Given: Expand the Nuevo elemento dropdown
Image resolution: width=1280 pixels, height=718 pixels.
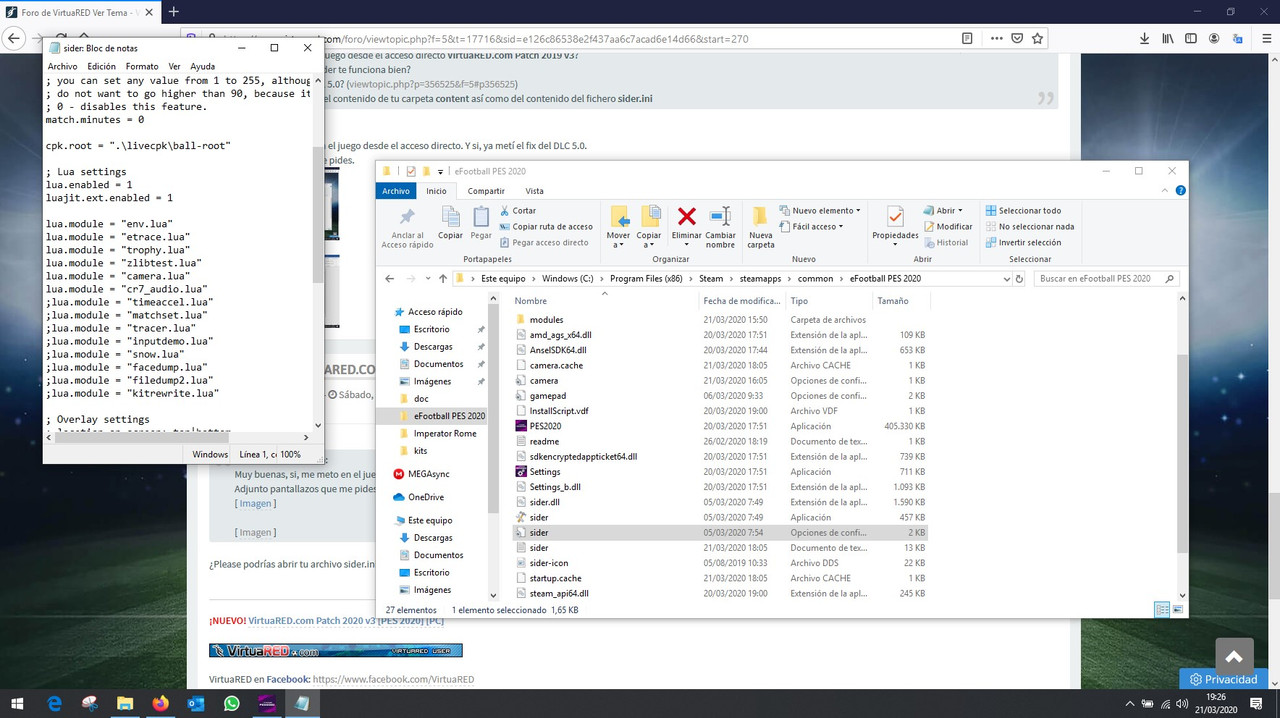Looking at the screenshot, I should point(820,211).
